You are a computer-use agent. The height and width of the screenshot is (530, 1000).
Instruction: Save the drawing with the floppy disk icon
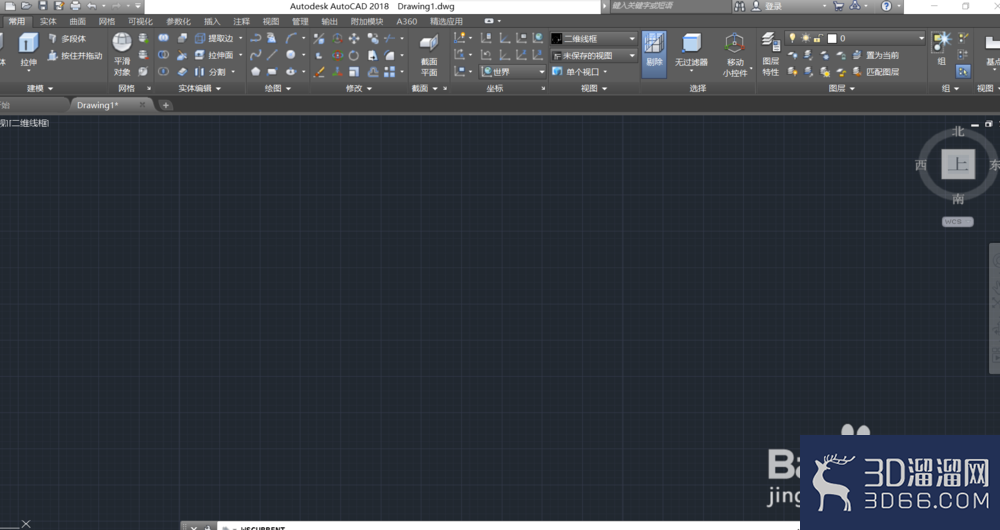(x=43, y=6)
